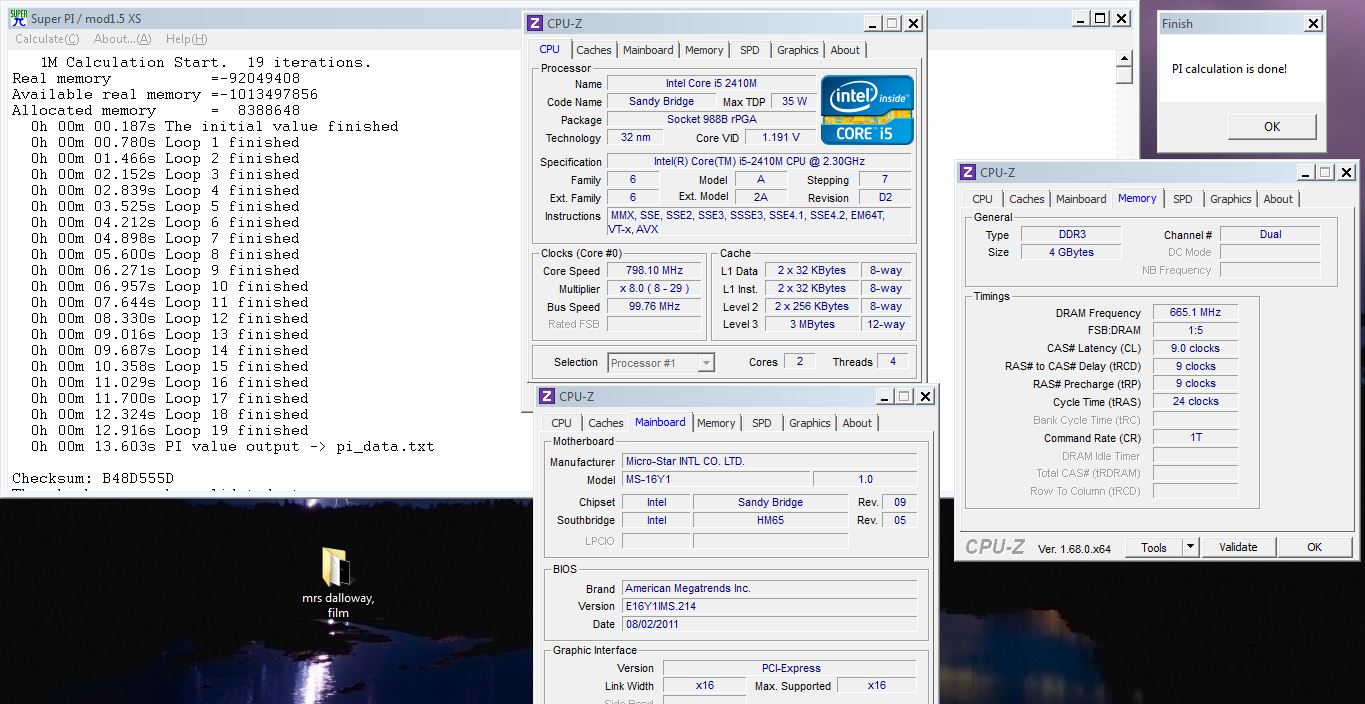Click the FSB:DRAM 1:5 value
Screen dimensions: 1365x704
coord(1195,330)
